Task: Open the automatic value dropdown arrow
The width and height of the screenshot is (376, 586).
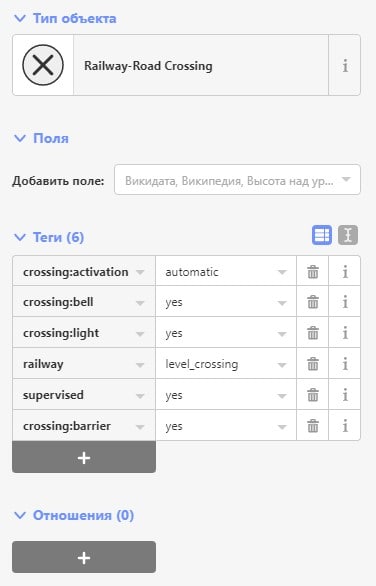Action: tap(282, 272)
